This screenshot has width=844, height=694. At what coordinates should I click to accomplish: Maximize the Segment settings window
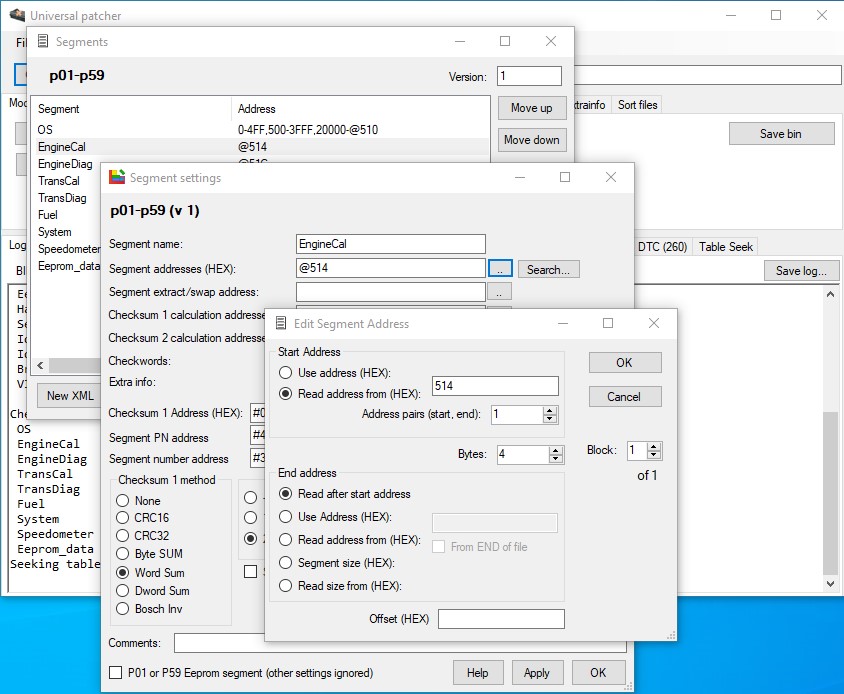pos(565,177)
